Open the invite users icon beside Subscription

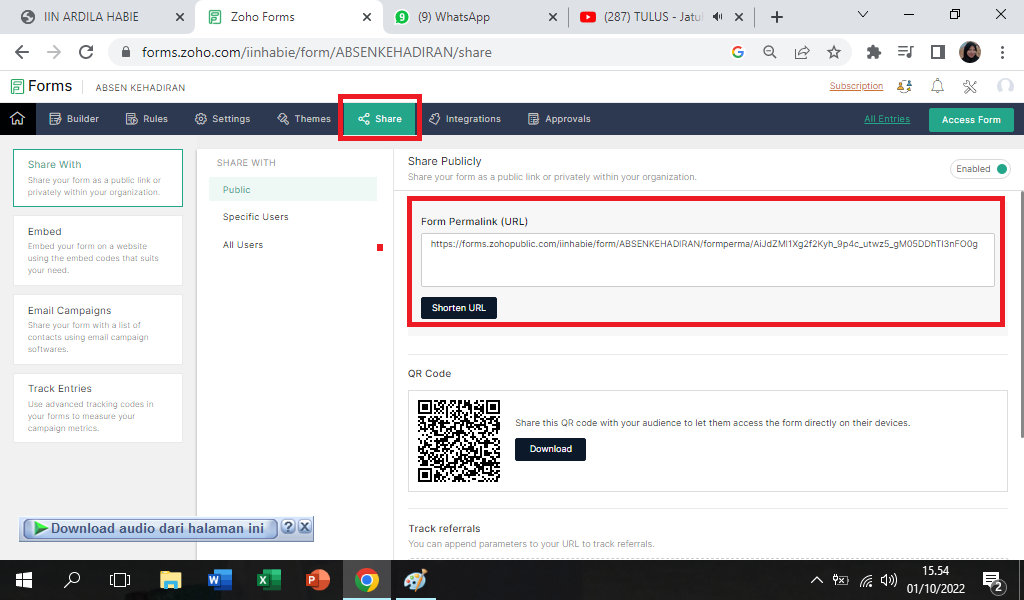tap(904, 86)
